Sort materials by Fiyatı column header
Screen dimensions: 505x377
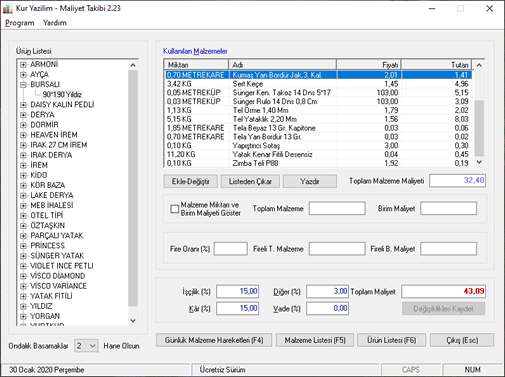tap(369, 65)
